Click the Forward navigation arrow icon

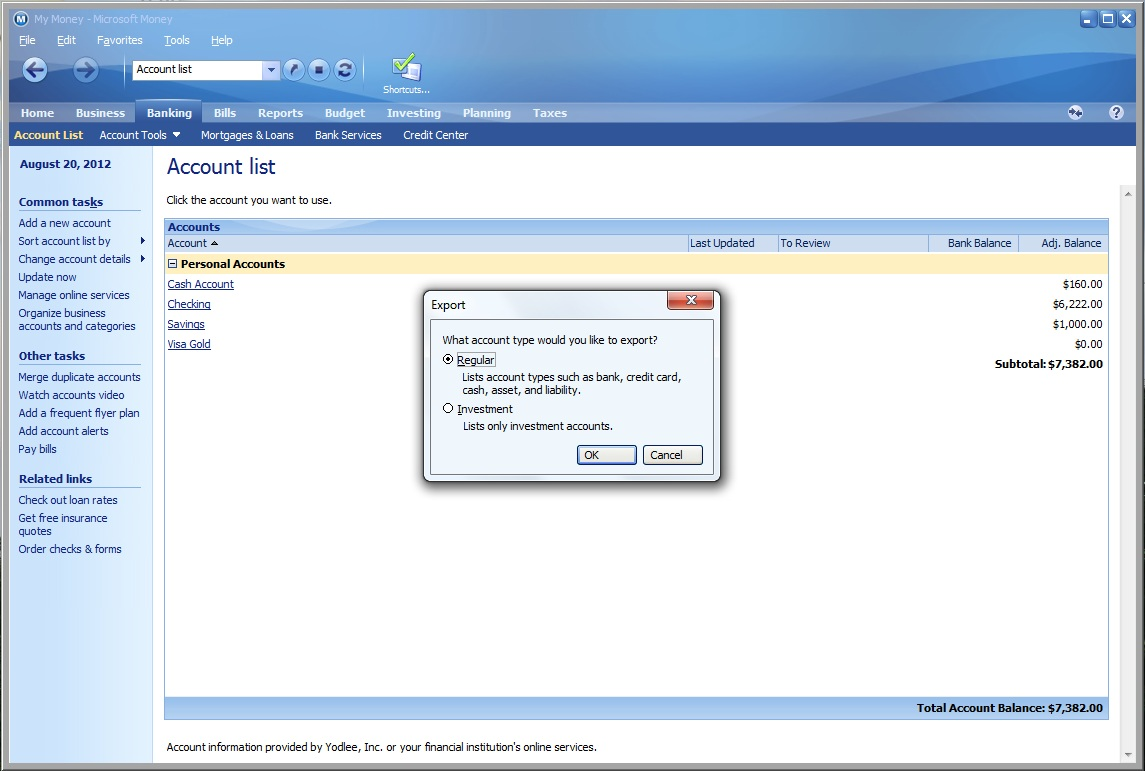pos(86,70)
